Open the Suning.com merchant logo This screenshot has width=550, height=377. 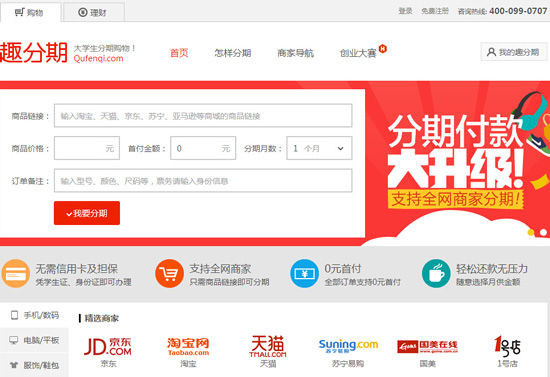point(348,346)
